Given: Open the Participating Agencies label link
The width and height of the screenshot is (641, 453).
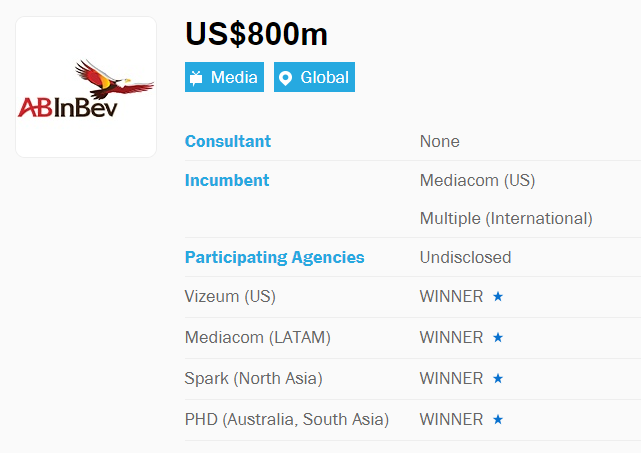Looking at the screenshot, I should (x=274, y=257).
